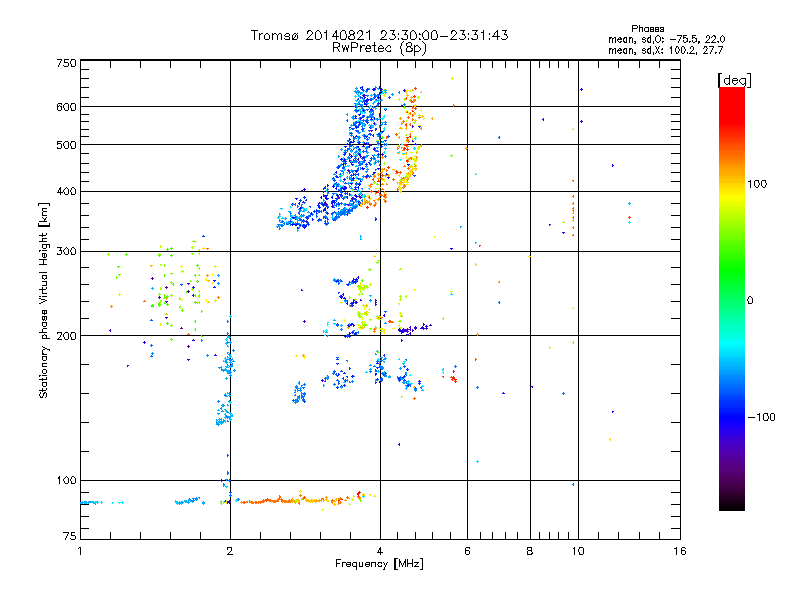800x600 pixels.
Task: Click the "16" MHz frequency tick label
Action: click(x=680, y=551)
